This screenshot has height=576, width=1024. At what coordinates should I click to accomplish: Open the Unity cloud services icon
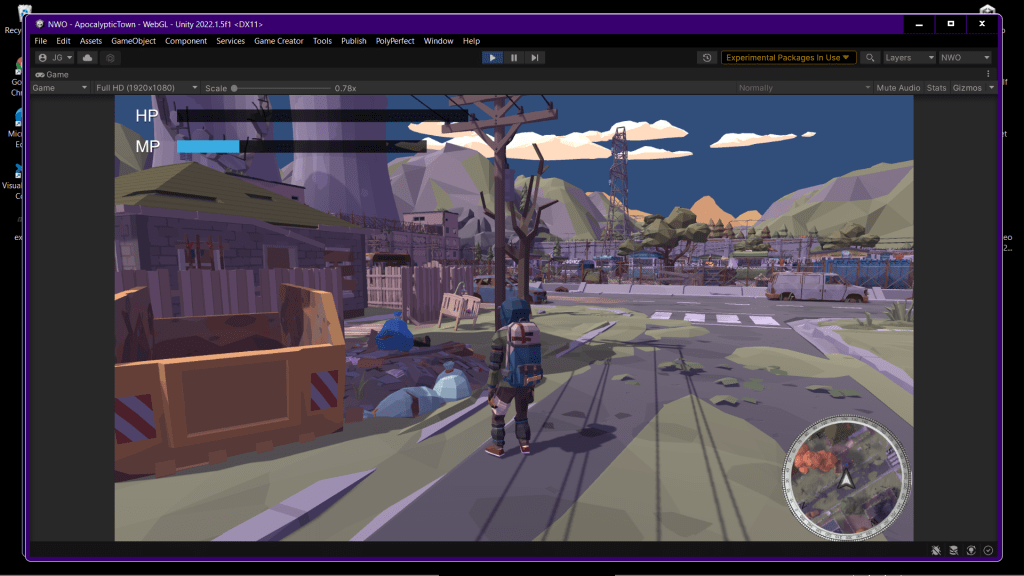pyautogui.click(x=88, y=58)
